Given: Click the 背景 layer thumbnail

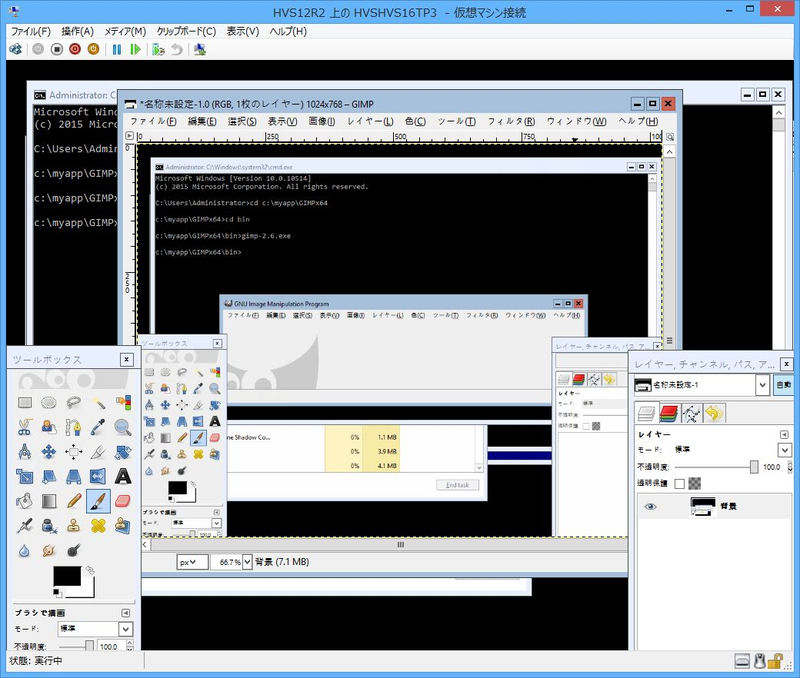Looking at the screenshot, I should pos(703,507).
